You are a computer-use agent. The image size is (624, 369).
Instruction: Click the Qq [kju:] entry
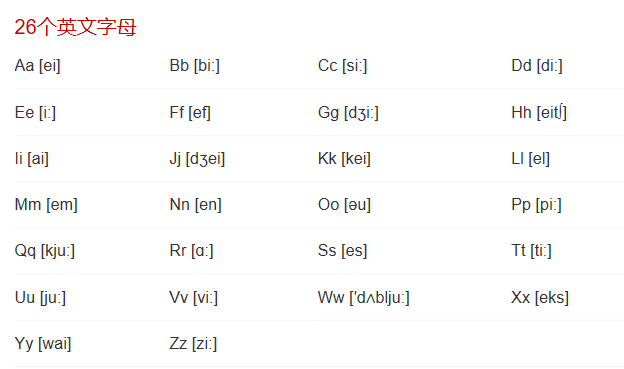[45, 251]
